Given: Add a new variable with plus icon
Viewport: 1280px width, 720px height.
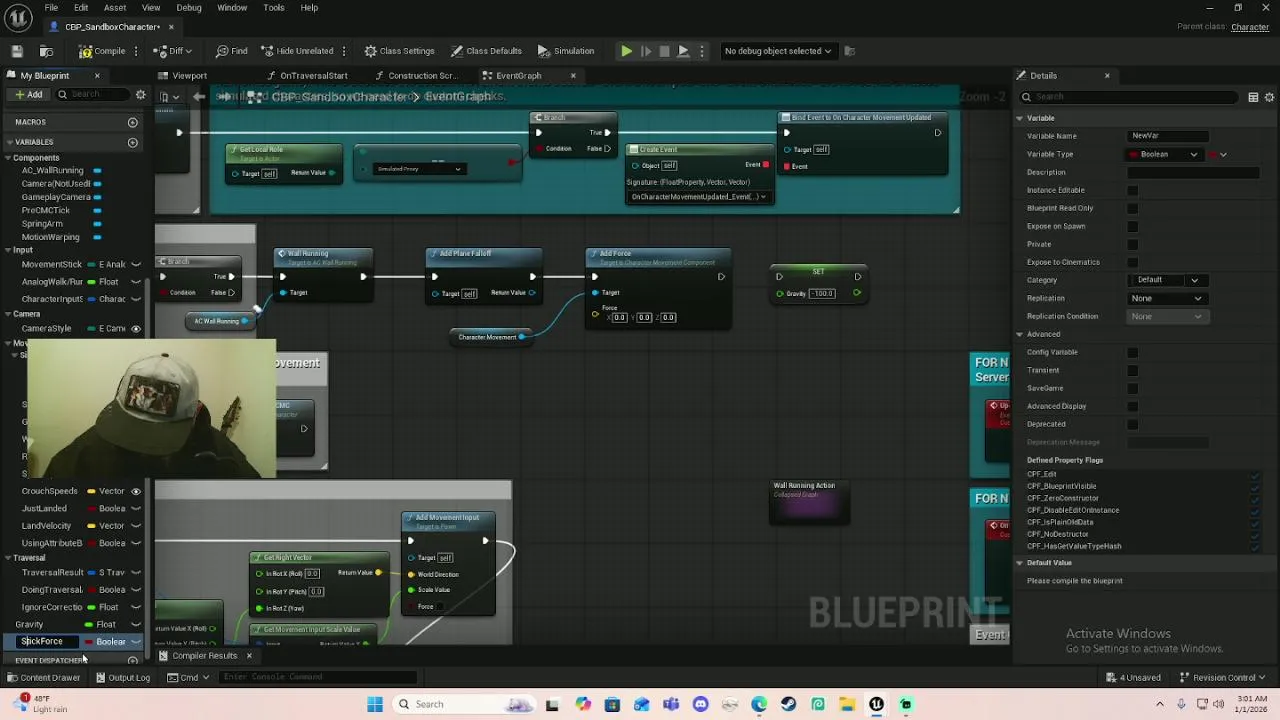Looking at the screenshot, I should click(132, 142).
